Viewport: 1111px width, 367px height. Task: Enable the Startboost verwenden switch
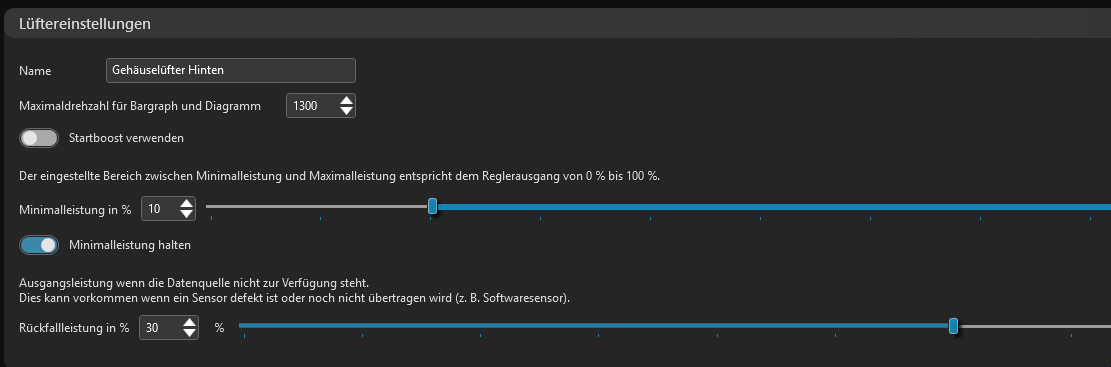coord(39,138)
